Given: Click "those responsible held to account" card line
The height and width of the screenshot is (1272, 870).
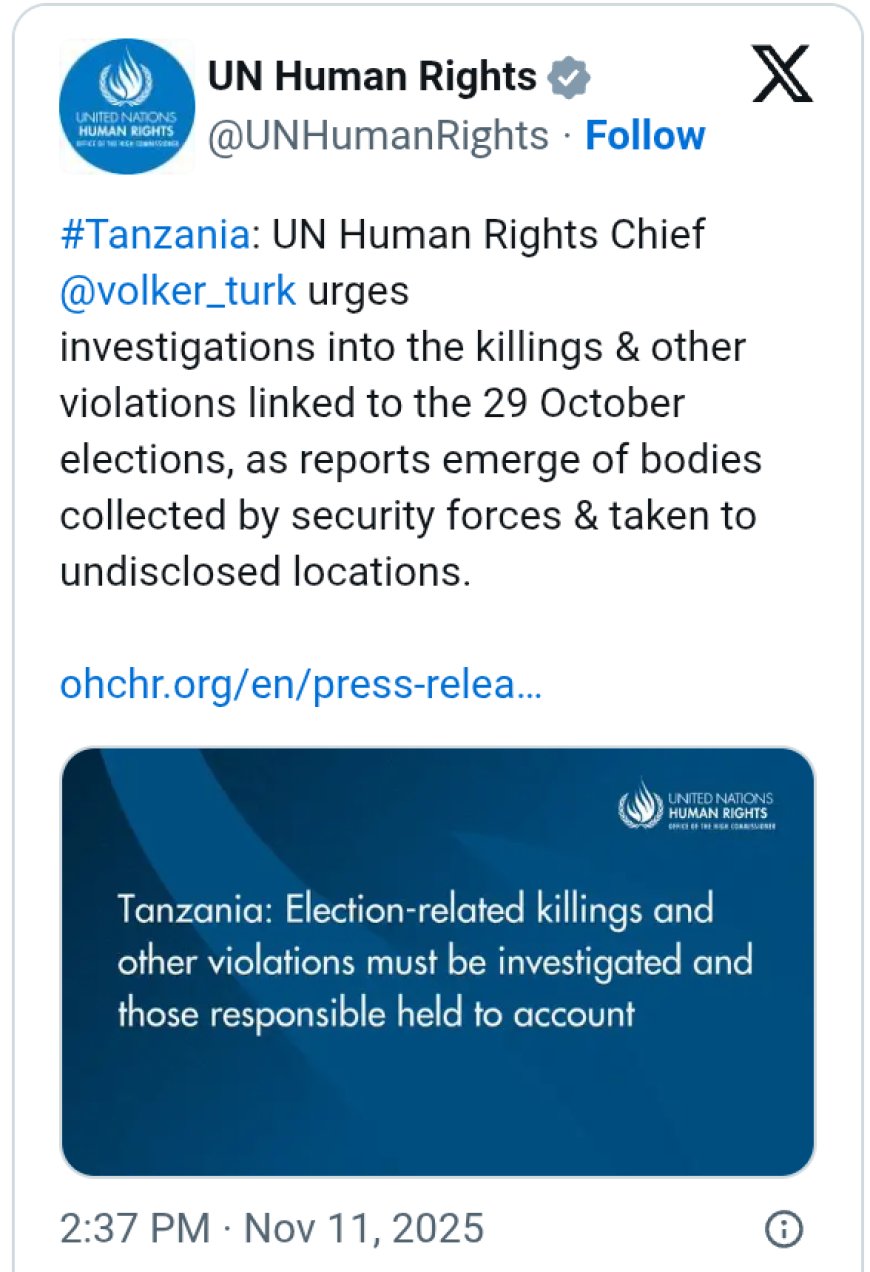Looking at the screenshot, I should (x=376, y=1013).
